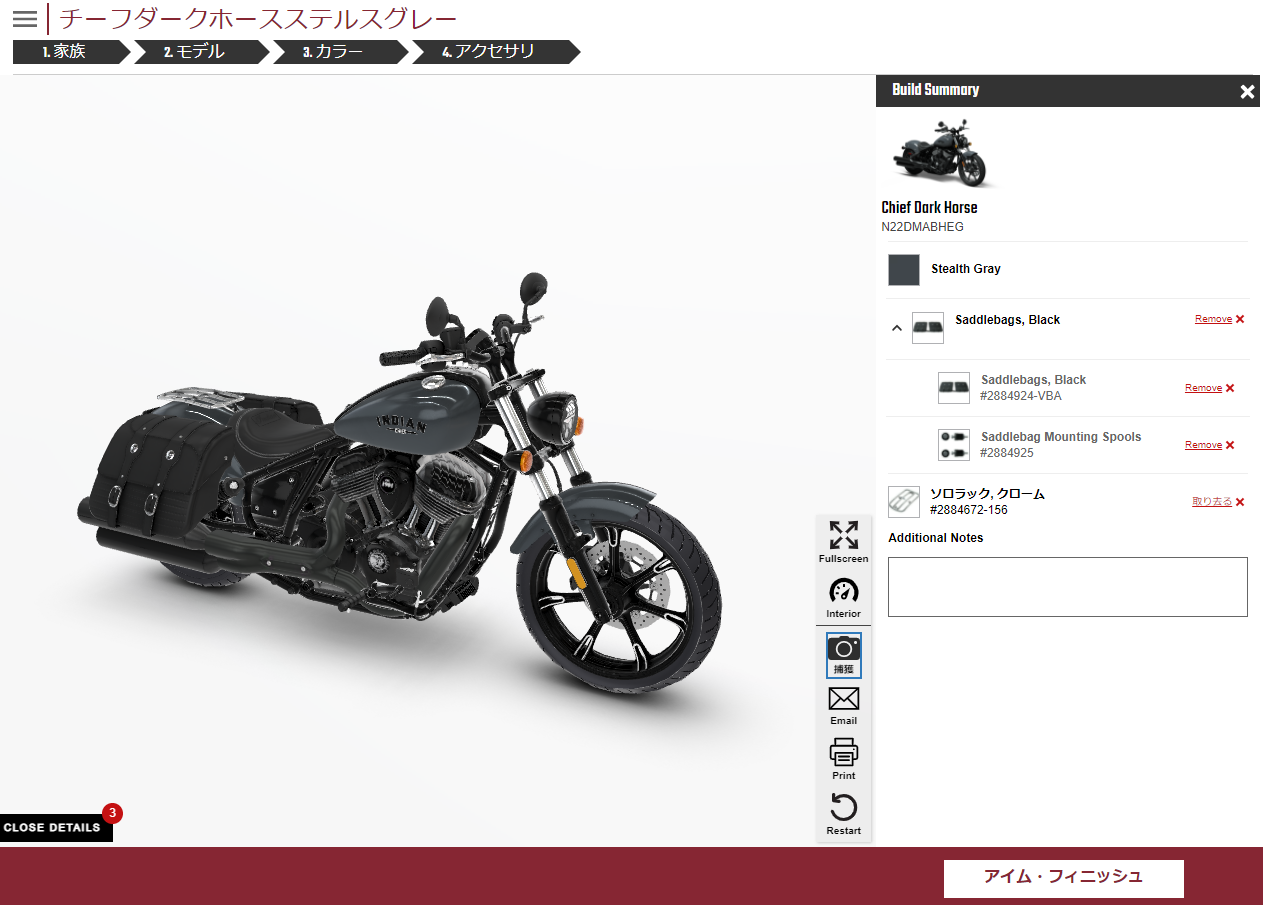Image resolution: width=1263 pixels, height=905 pixels.
Task: Click the part number #2884672-156
Action: click(x=969, y=510)
